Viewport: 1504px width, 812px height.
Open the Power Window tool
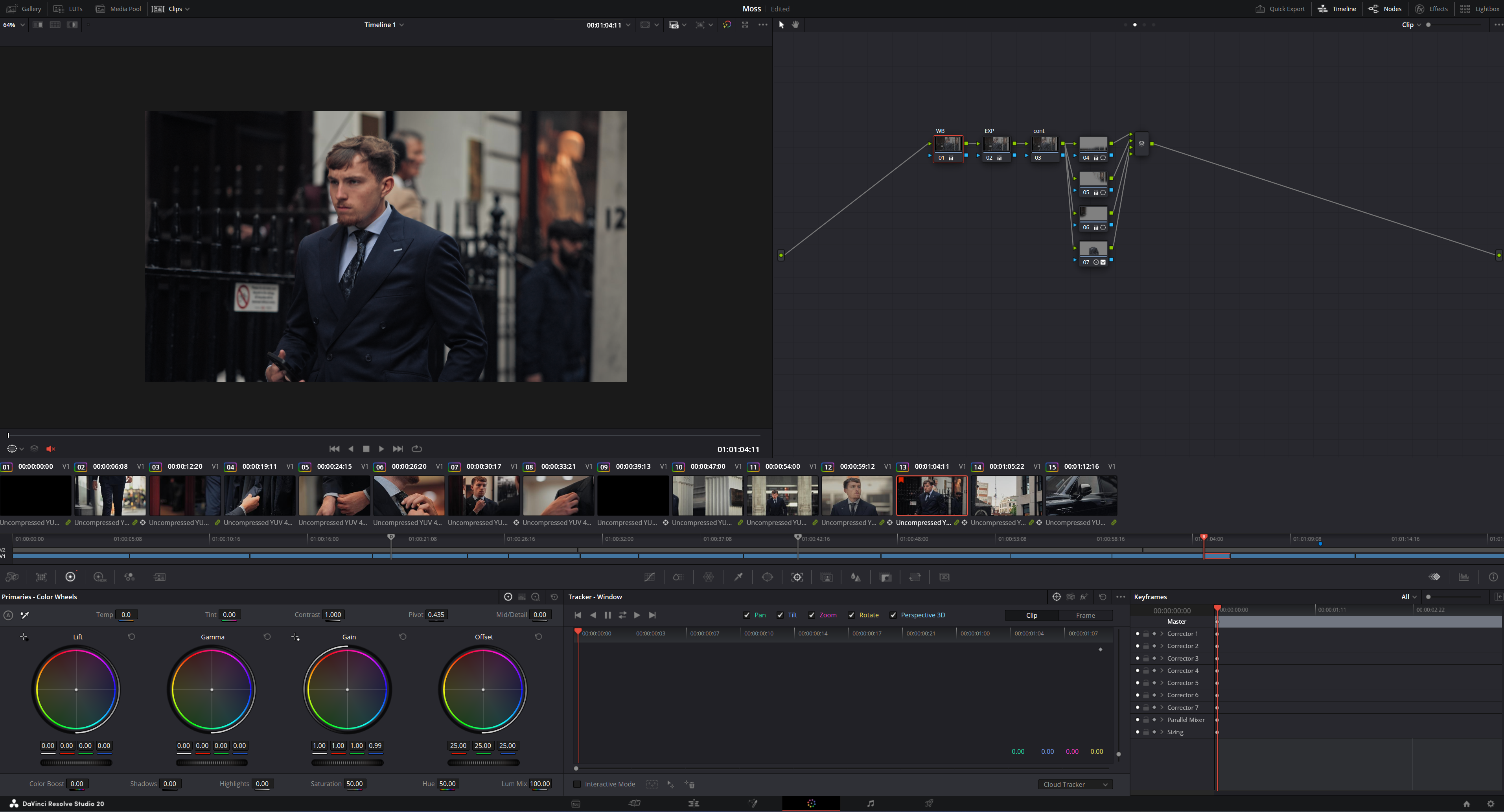click(x=768, y=577)
